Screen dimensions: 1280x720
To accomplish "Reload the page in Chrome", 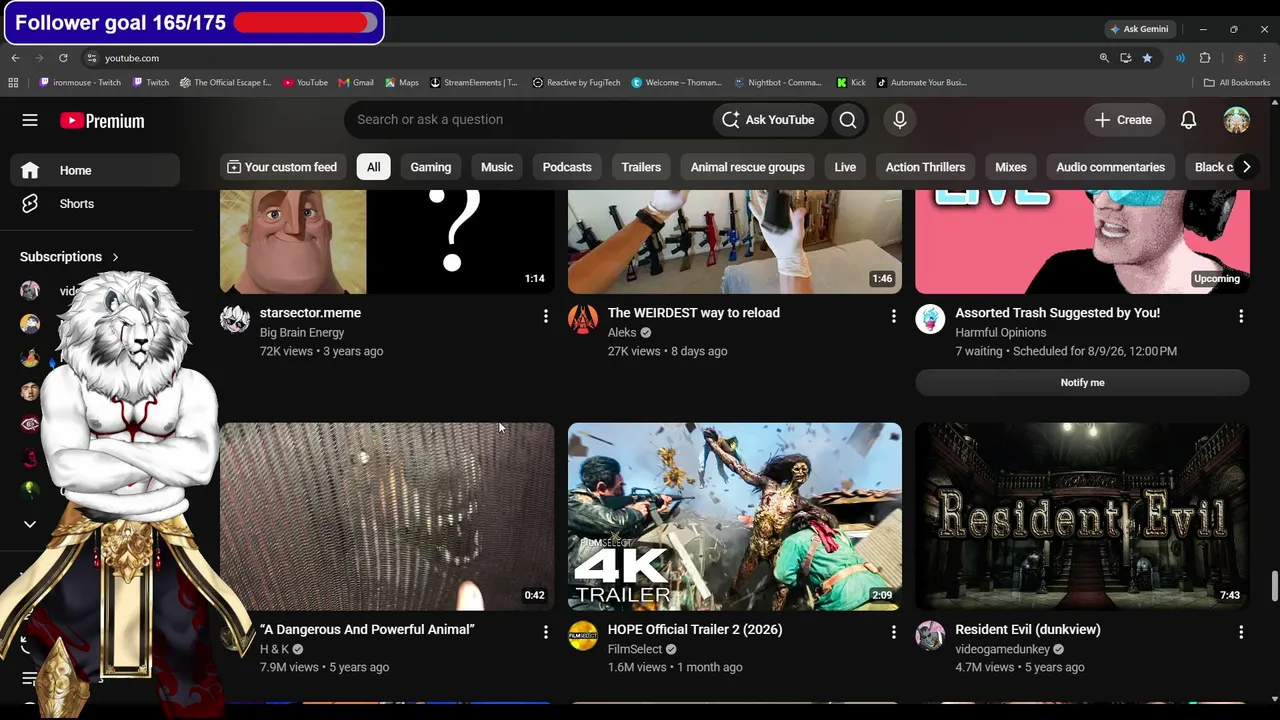I will click(x=63, y=58).
